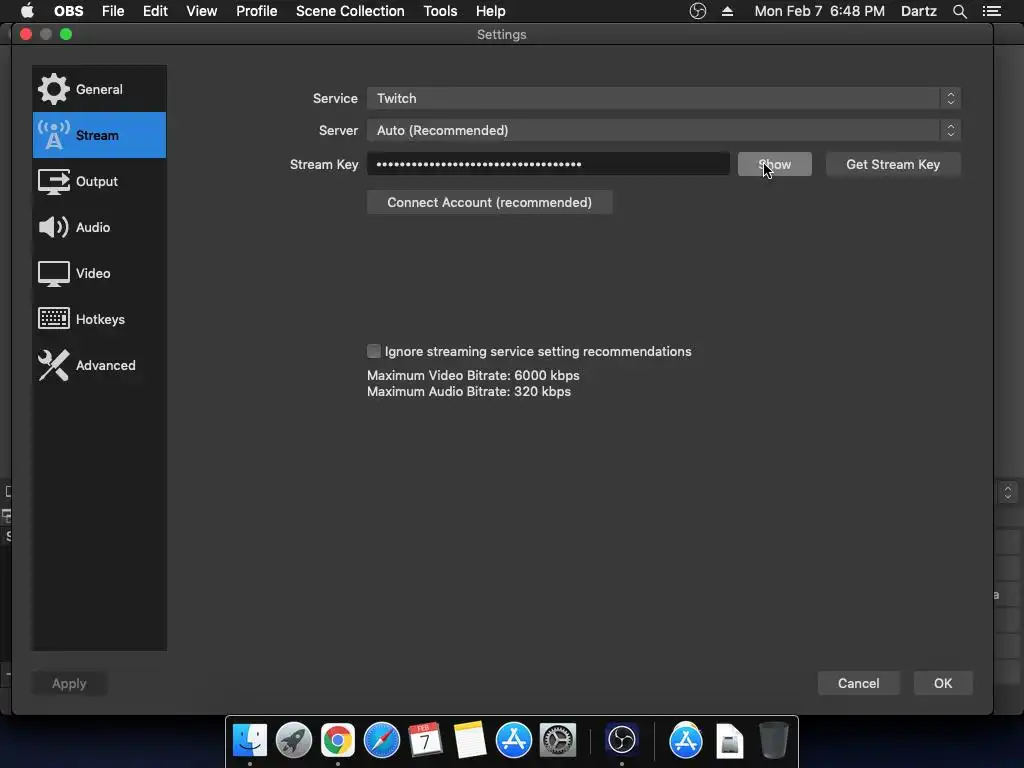Confirm settings with the OK button

coord(942,683)
